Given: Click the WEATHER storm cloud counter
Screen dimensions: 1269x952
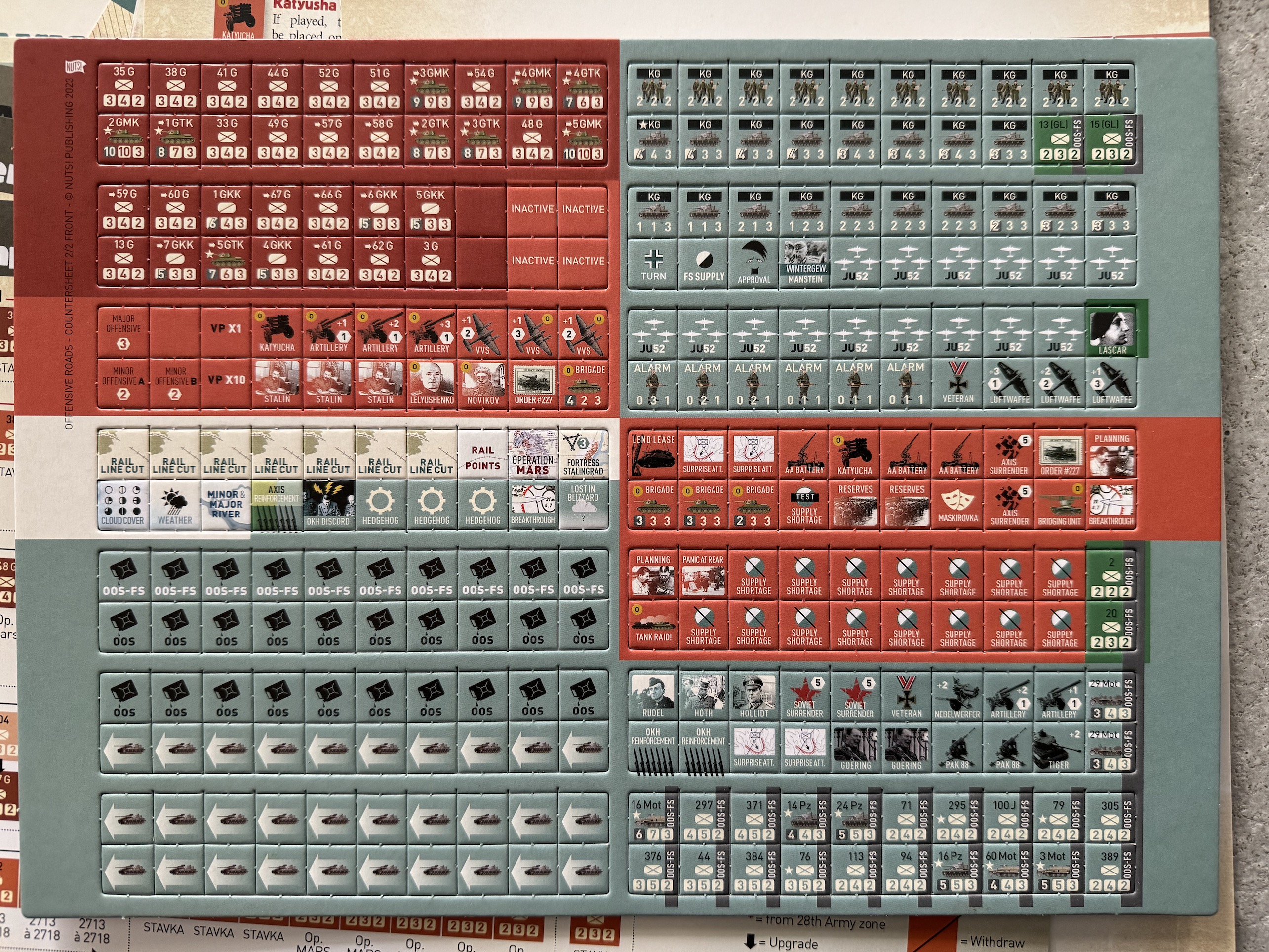Looking at the screenshot, I should click(x=174, y=504).
